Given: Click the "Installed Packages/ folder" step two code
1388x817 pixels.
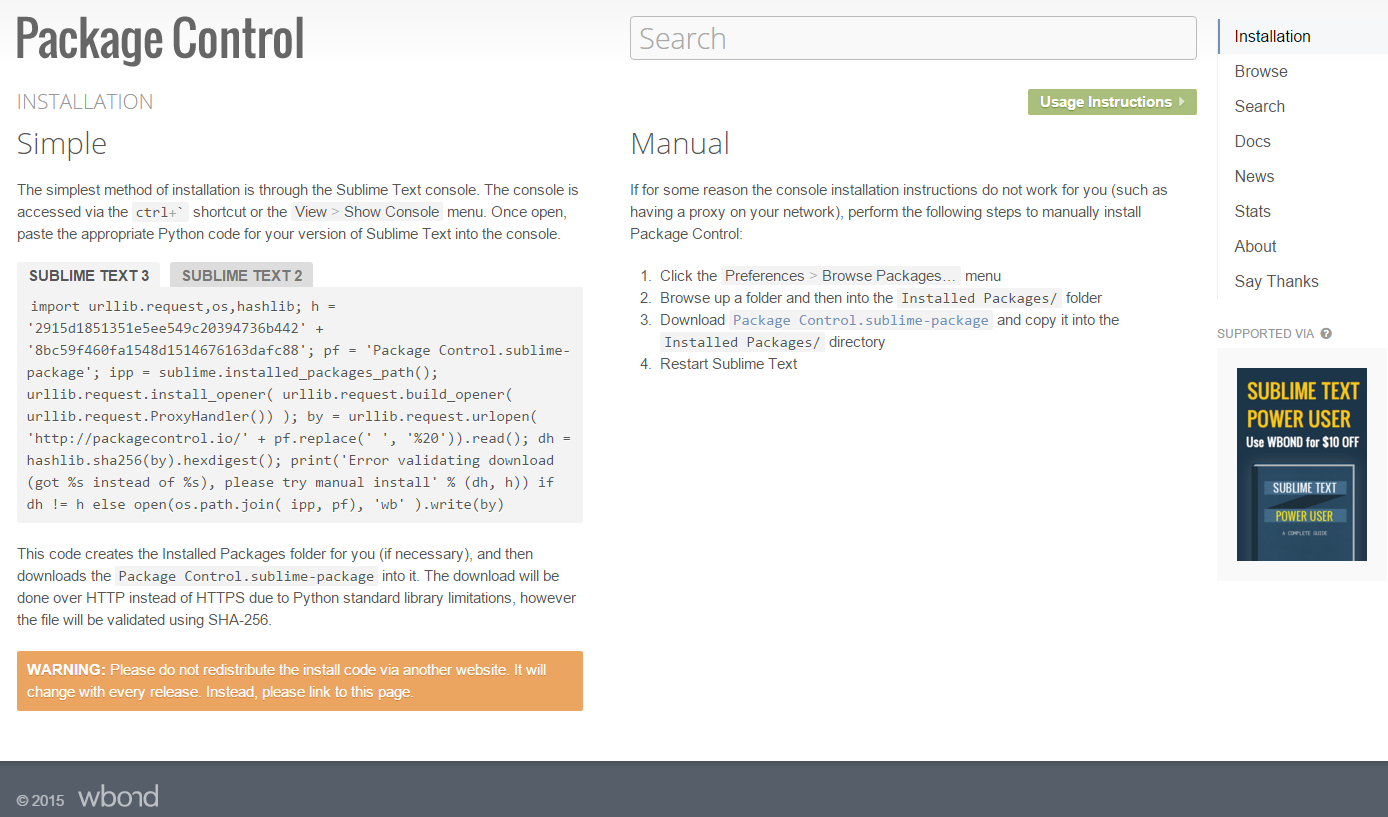Looking at the screenshot, I should tap(980, 298).
